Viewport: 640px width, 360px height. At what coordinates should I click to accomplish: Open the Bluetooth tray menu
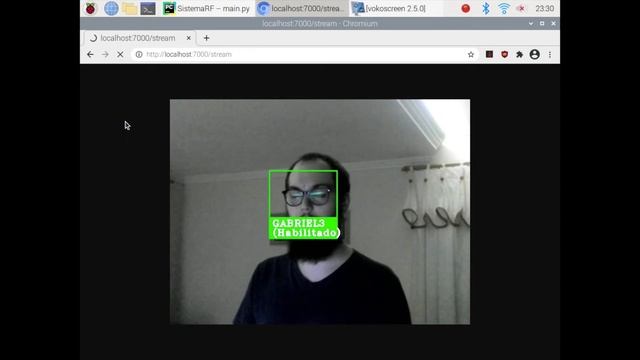(x=485, y=9)
